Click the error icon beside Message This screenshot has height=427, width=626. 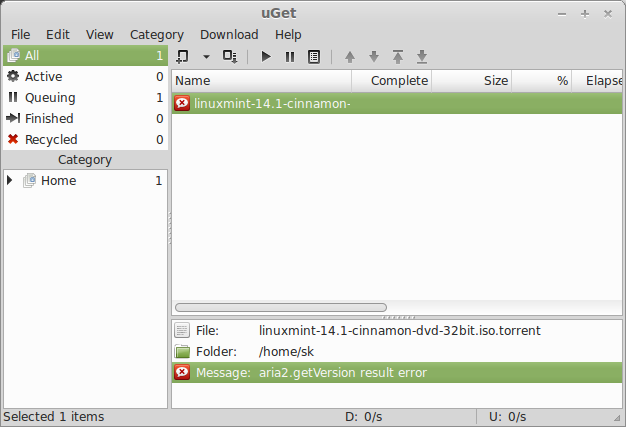coord(182,372)
